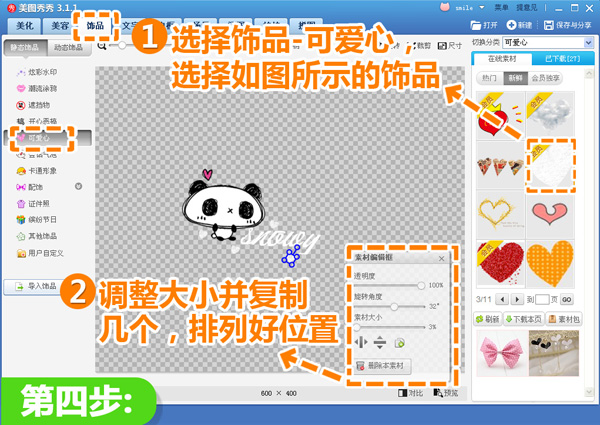
Task: Choose 遮挡物 category
Action: pos(33,105)
